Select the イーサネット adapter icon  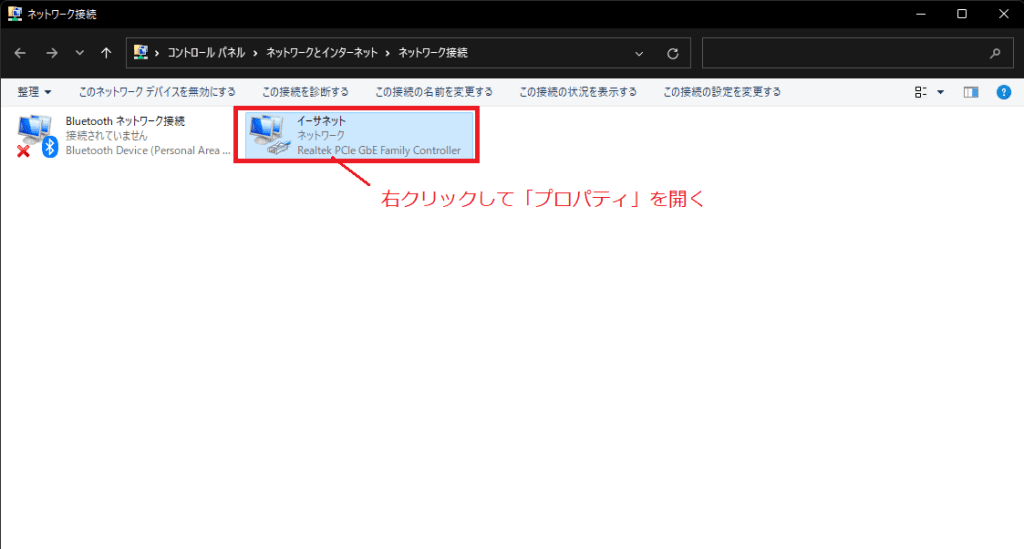pyautogui.click(x=269, y=135)
